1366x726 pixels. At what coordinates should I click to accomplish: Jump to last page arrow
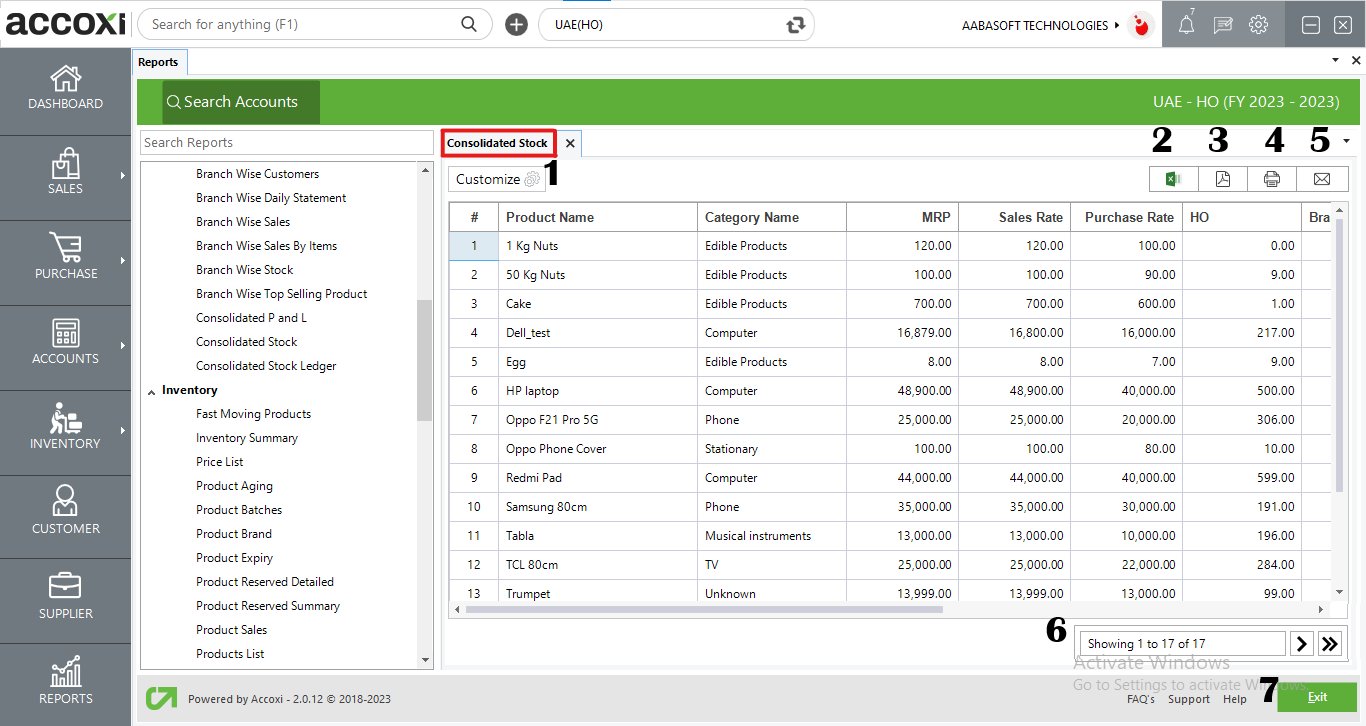click(1330, 644)
